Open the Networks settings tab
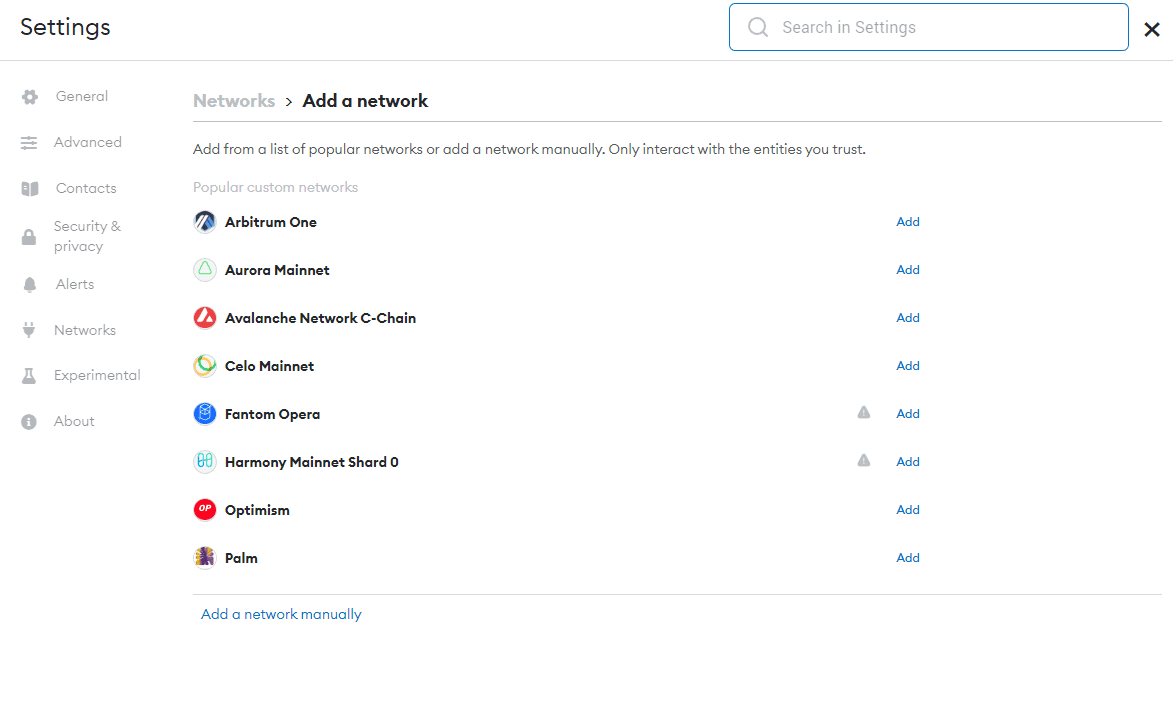Screen dimensions: 1173x722 pyautogui.click(x=85, y=330)
